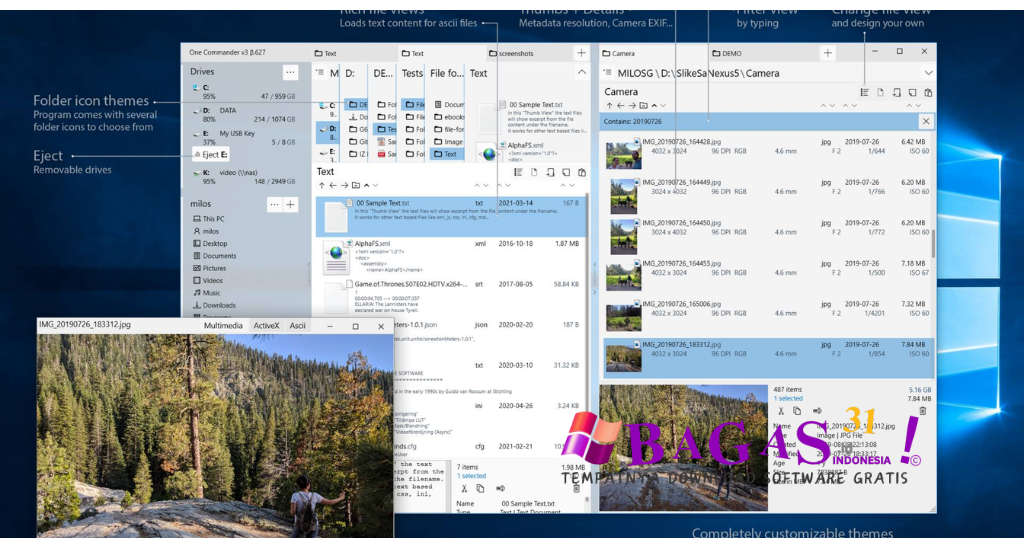Open the Music favorite
The image size is (1024, 538).
(x=206, y=293)
